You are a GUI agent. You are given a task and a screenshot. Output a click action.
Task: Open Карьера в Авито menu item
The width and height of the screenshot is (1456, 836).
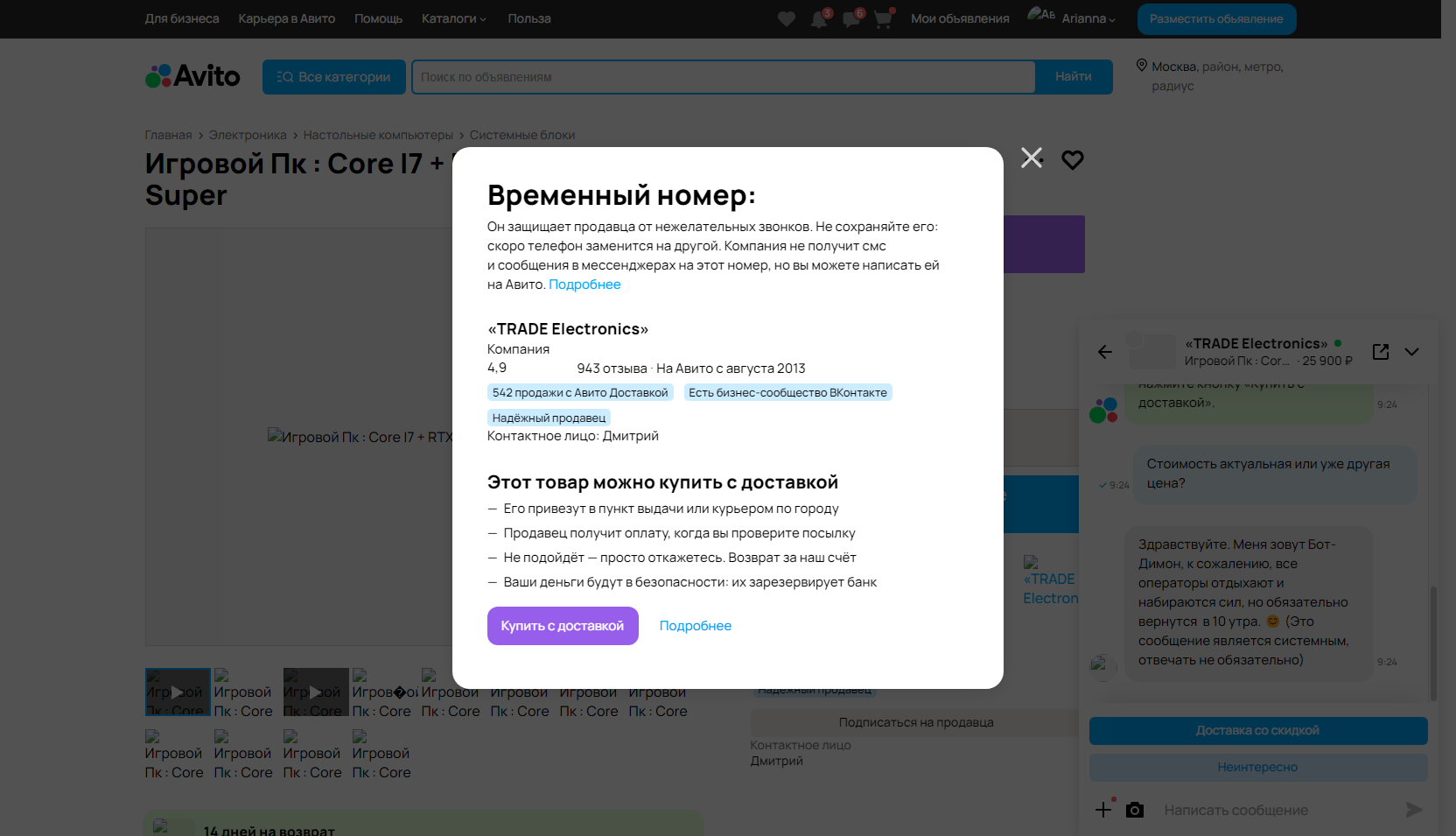coord(287,18)
